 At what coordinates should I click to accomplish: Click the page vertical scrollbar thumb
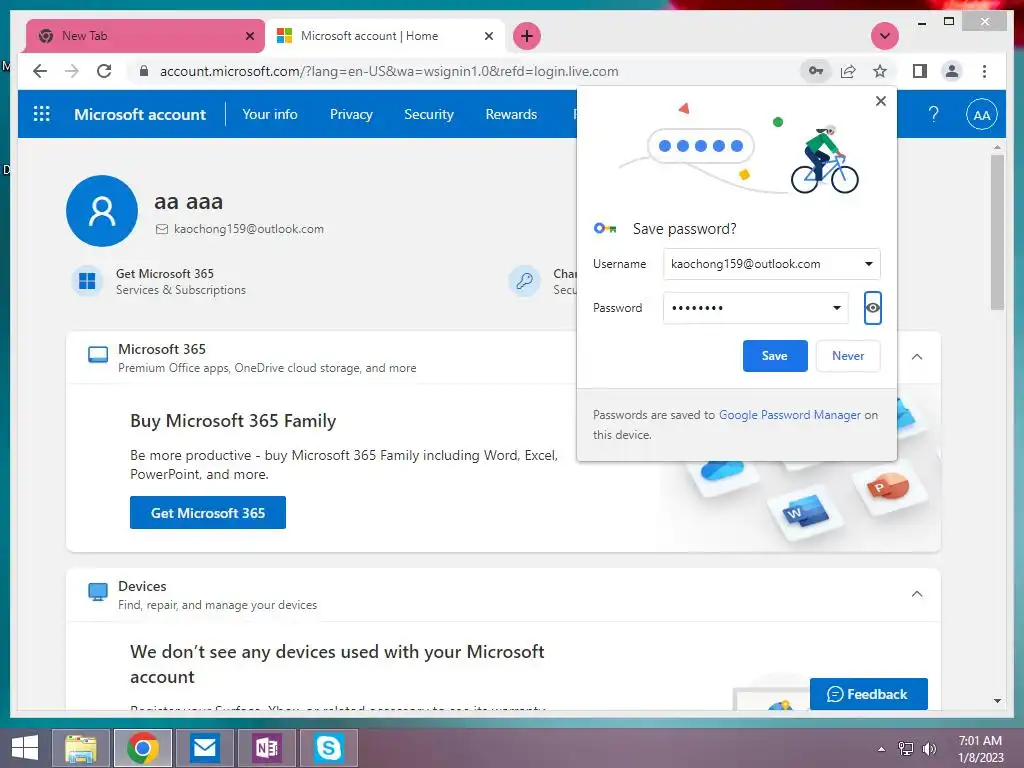(997, 232)
